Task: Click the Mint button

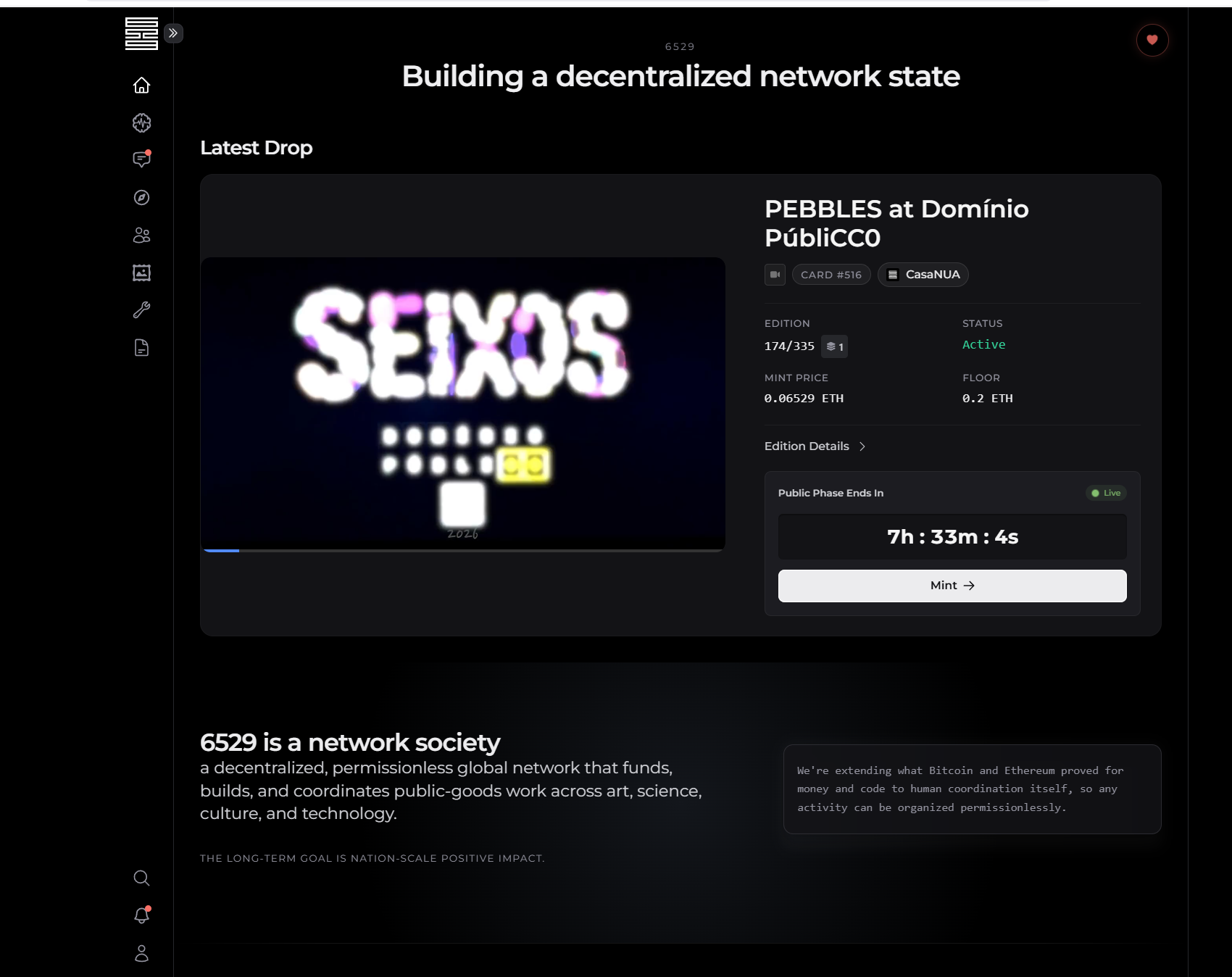Action: pyautogui.click(x=952, y=586)
